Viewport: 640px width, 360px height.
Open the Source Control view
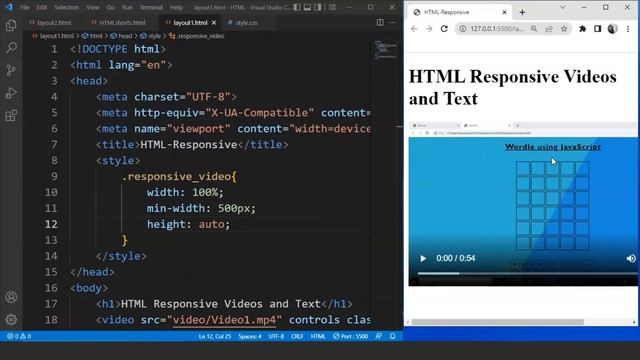(11, 70)
